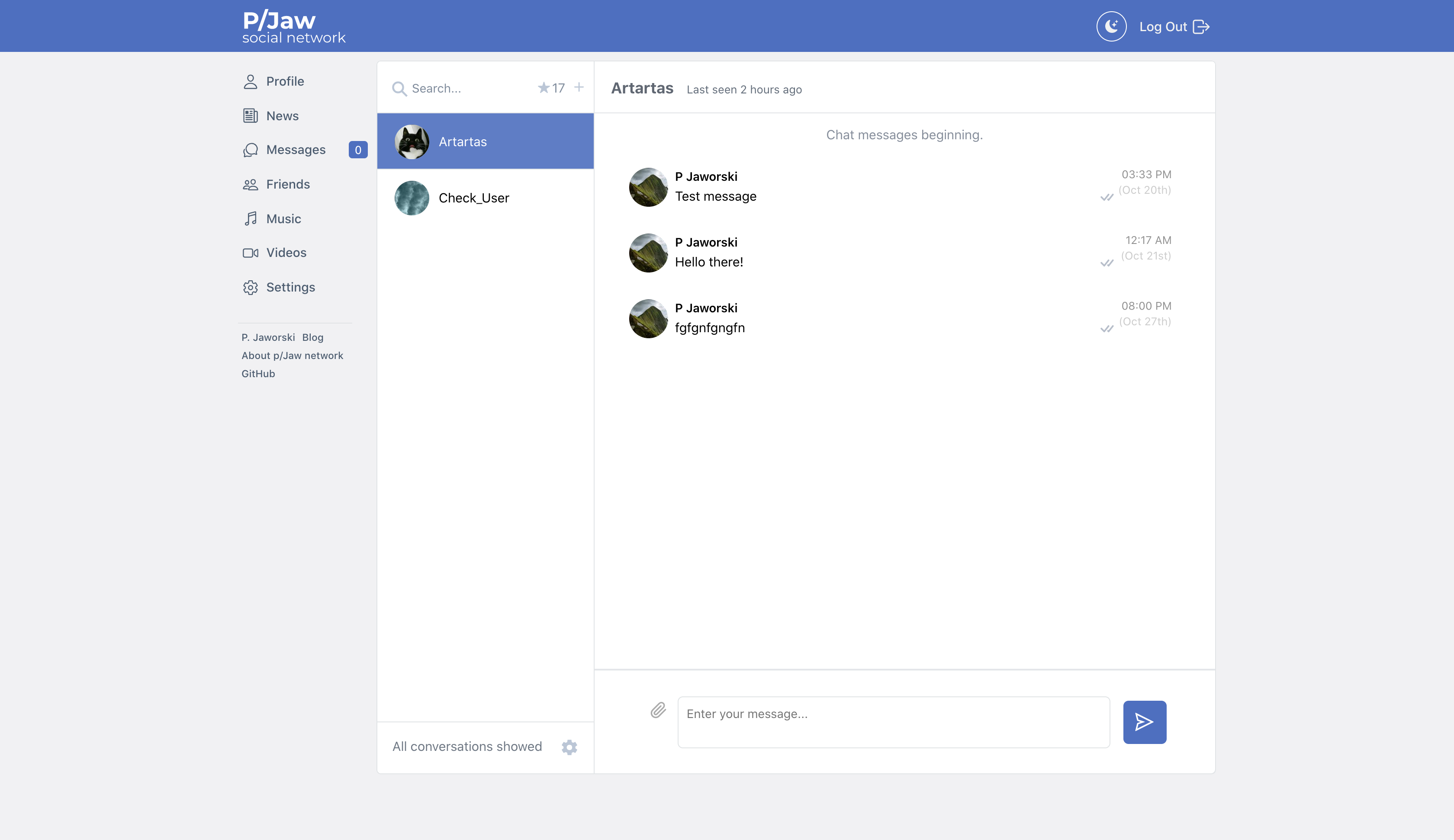Click the News newspaper icon
Image resolution: width=1454 pixels, height=840 pixels.
click(x=251, y=116)
